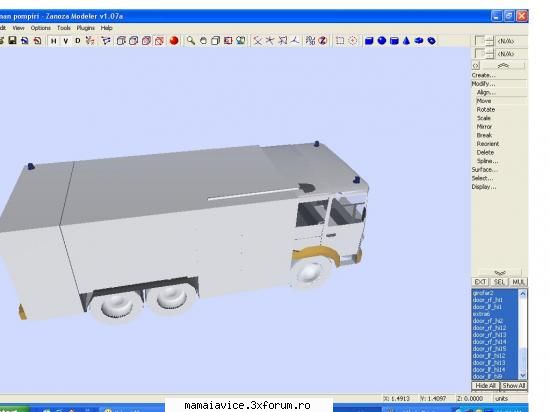Image resolution: width=550 pixels, height=412 pixels.
Task: Toggle the MUL mode button
Action: coord(518,282)
